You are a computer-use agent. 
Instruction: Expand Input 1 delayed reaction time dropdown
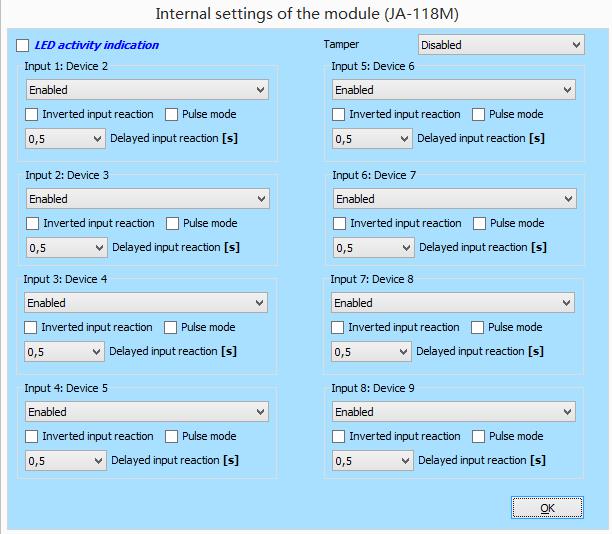pos(65,139)
